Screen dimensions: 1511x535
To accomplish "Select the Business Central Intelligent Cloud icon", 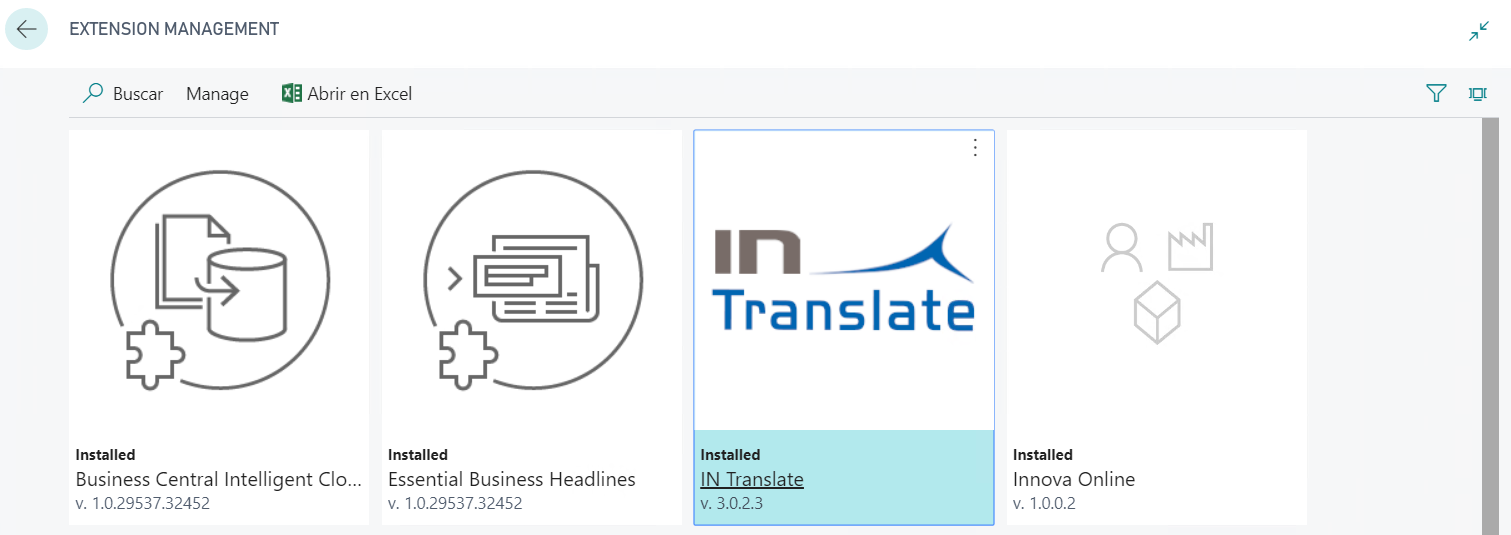I will [219, 279].
